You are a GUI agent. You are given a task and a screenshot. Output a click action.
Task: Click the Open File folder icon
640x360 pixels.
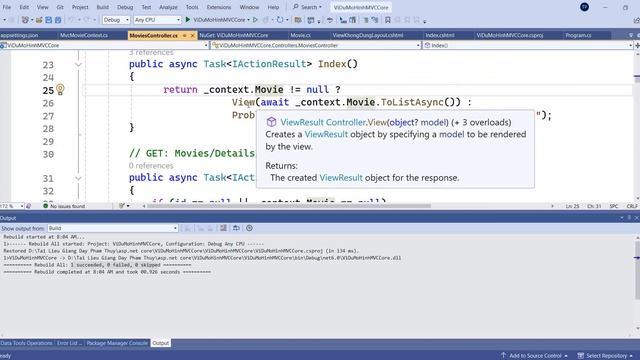tap(39, 20)
